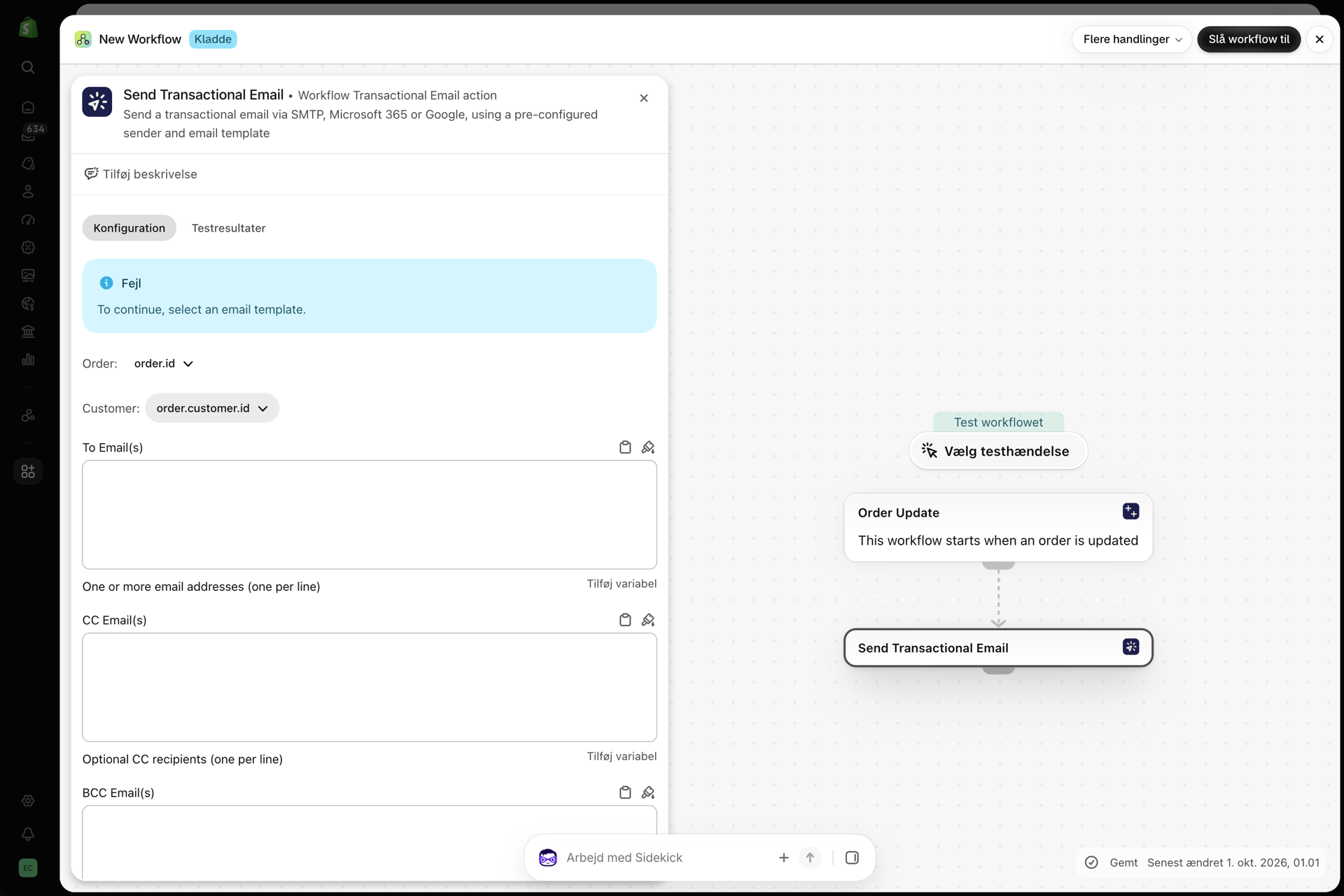Open Markets globe icon in sidebar
The image size is (1344, 896).
[28, 303]
